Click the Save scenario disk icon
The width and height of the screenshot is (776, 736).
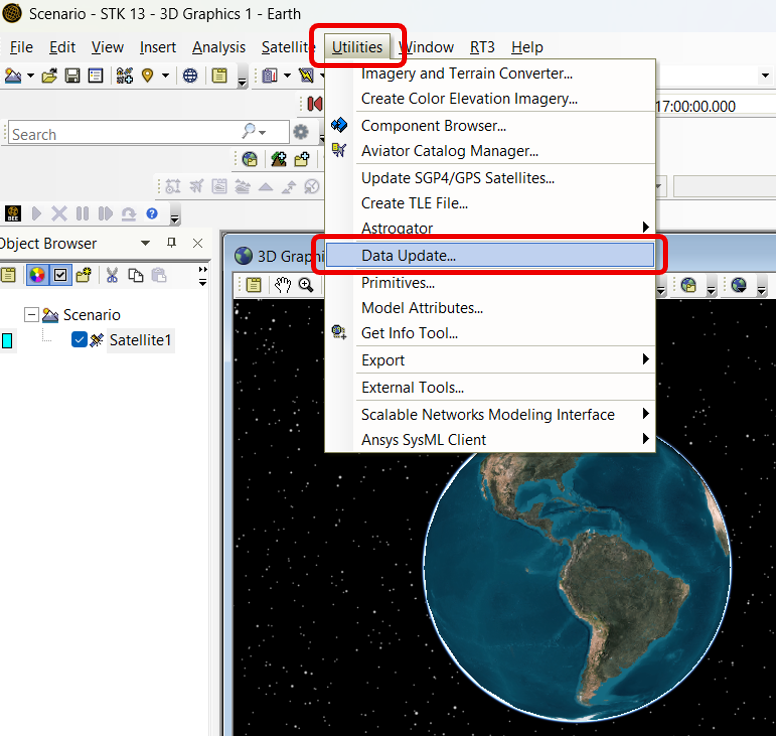(x=73, y=76)
